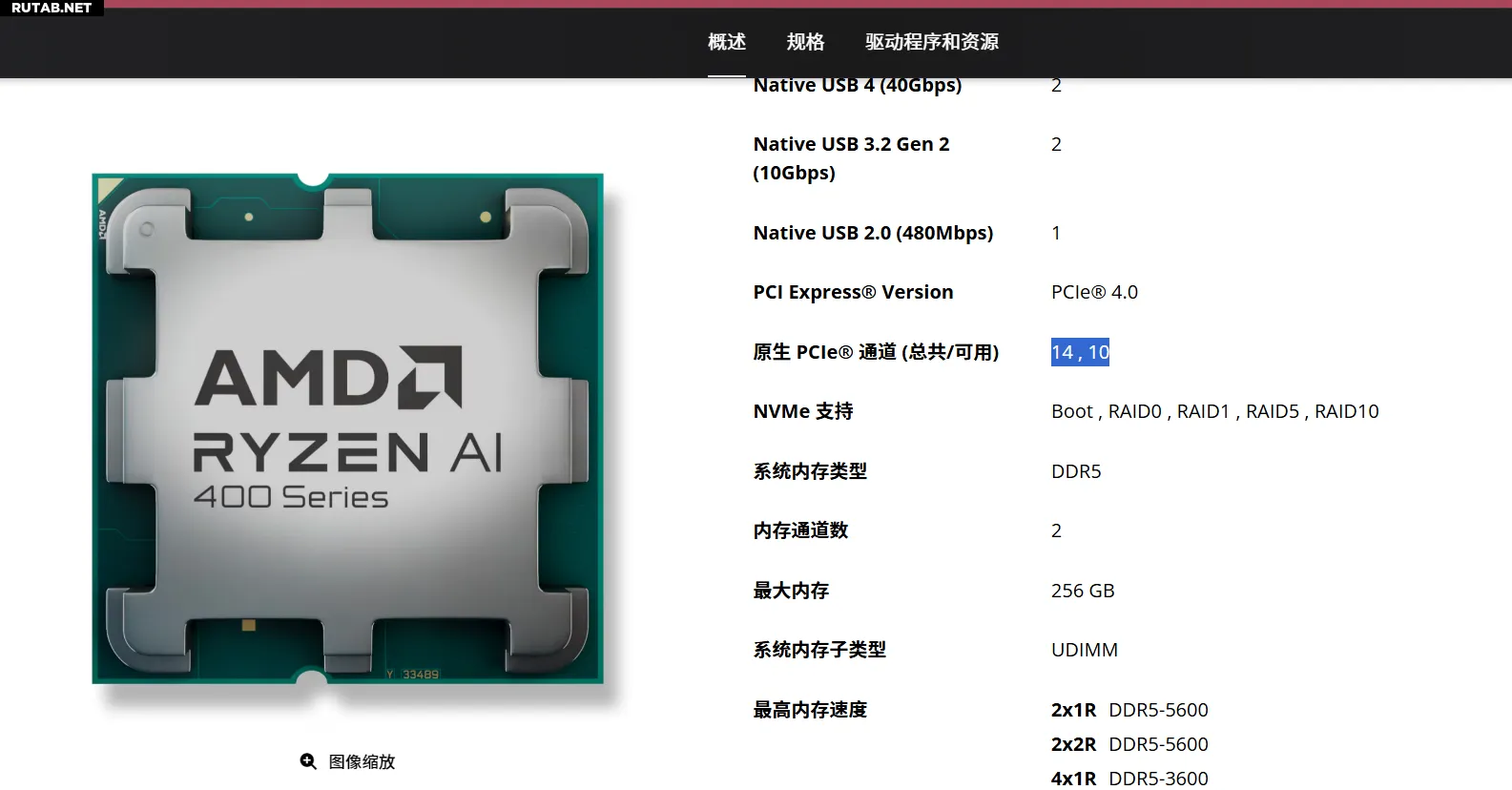Image resolution: width=1512 pixels, height=790 pixels.
Task: Click the AMD Ryzen AI 400 Series processor image
Action: (348, 429)
